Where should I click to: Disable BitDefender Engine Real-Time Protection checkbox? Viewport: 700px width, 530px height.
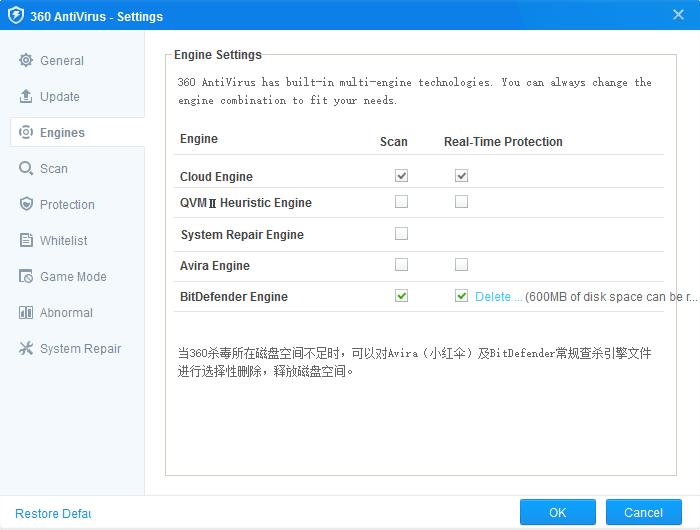tap(461, 296)
